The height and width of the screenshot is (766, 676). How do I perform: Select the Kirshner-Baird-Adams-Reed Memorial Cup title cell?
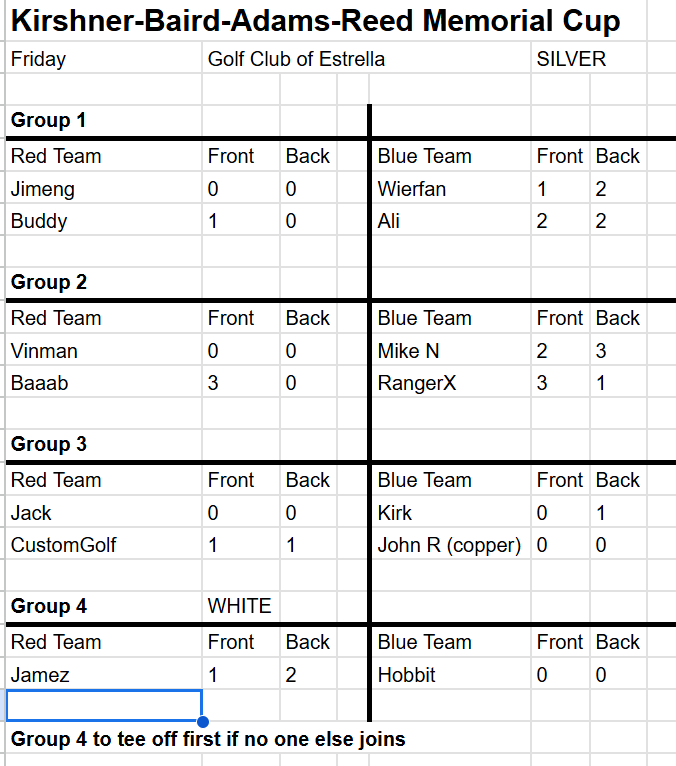tap(315, 21)
